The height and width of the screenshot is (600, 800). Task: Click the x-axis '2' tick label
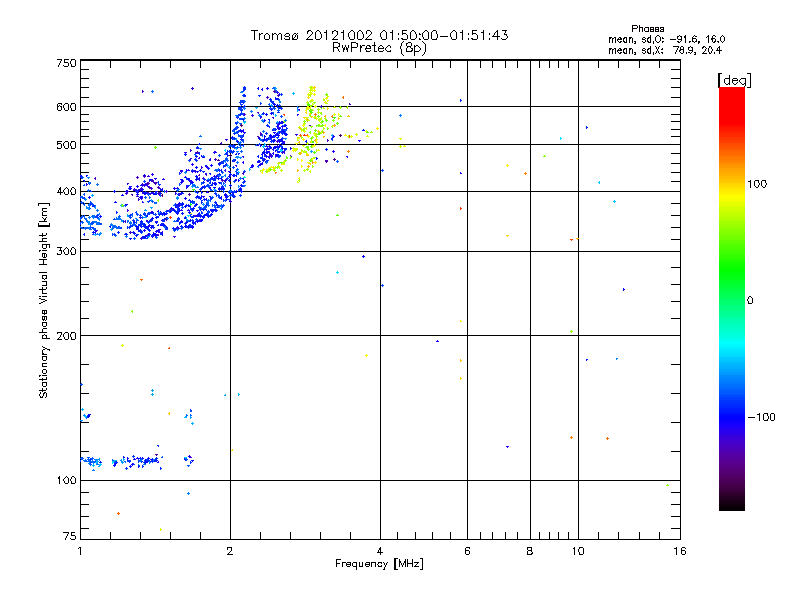pos(230,551)
